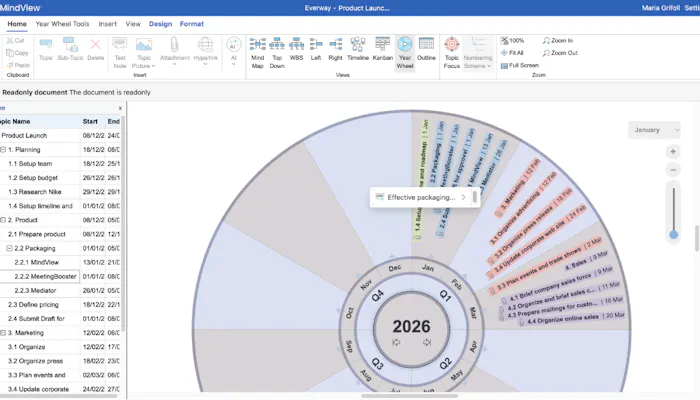Viewport: 700px width, 400px height.
Task: Click the Copy command
Action: coord(17,53)
